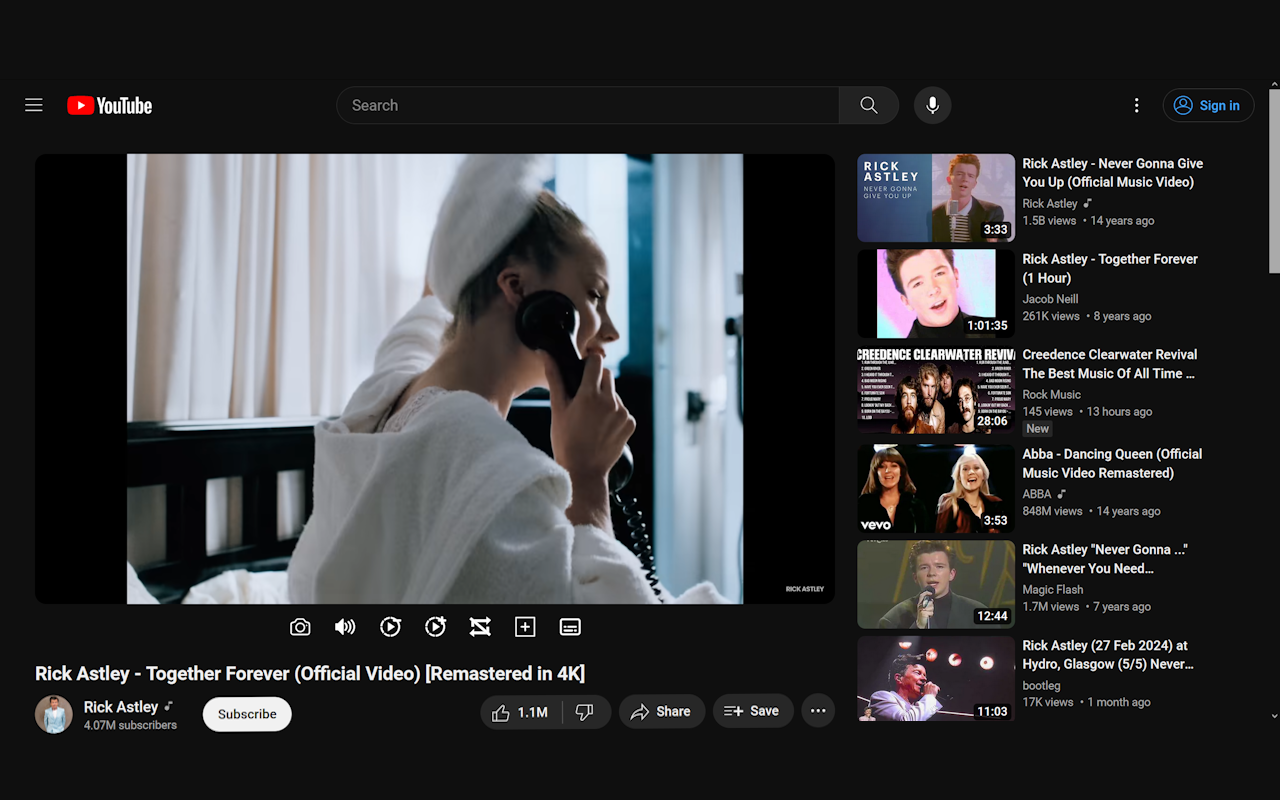1280x800 pixels.
Task: Open the hamburger menu
Action: click(x=33, y=105)
